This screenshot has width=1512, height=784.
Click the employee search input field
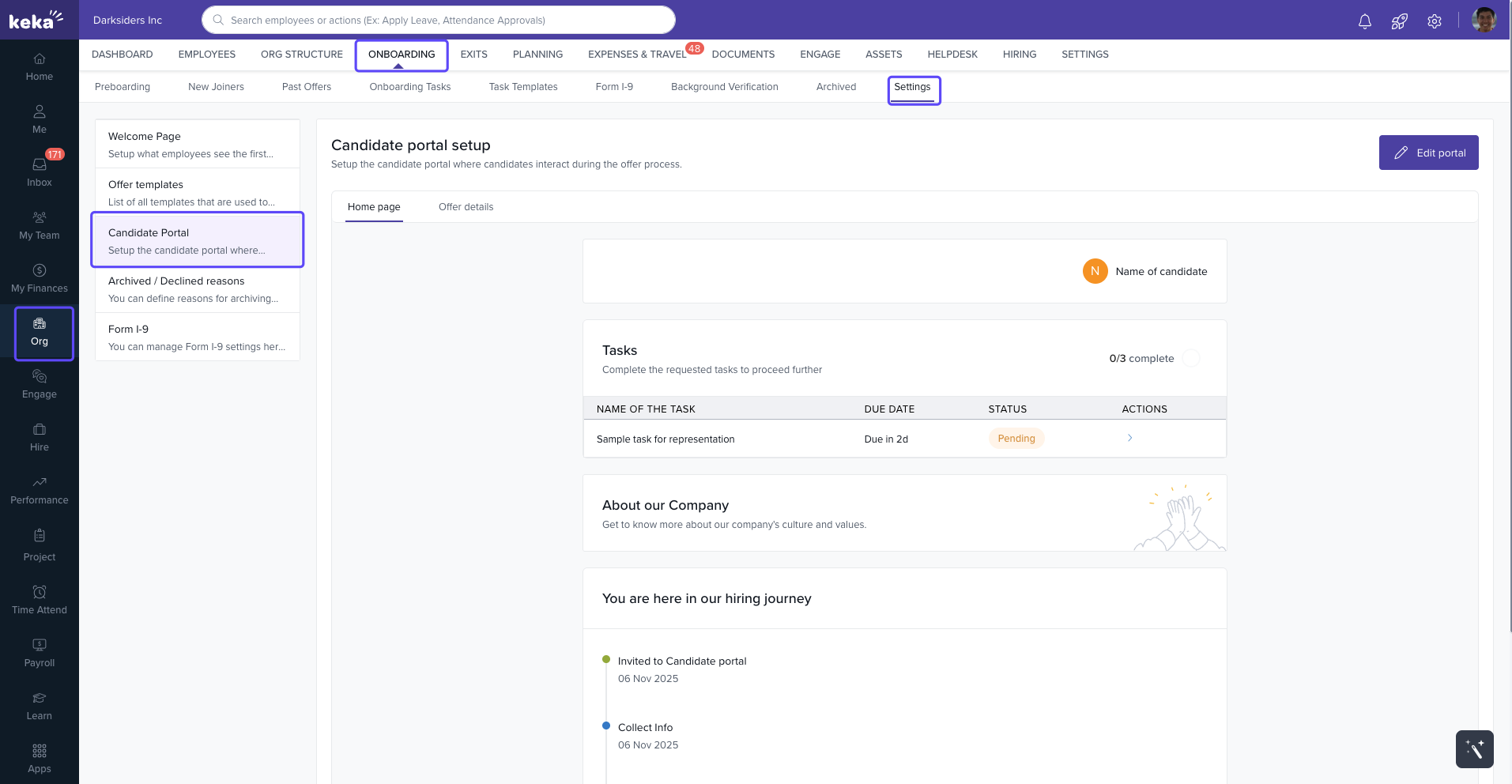point(439,20)
